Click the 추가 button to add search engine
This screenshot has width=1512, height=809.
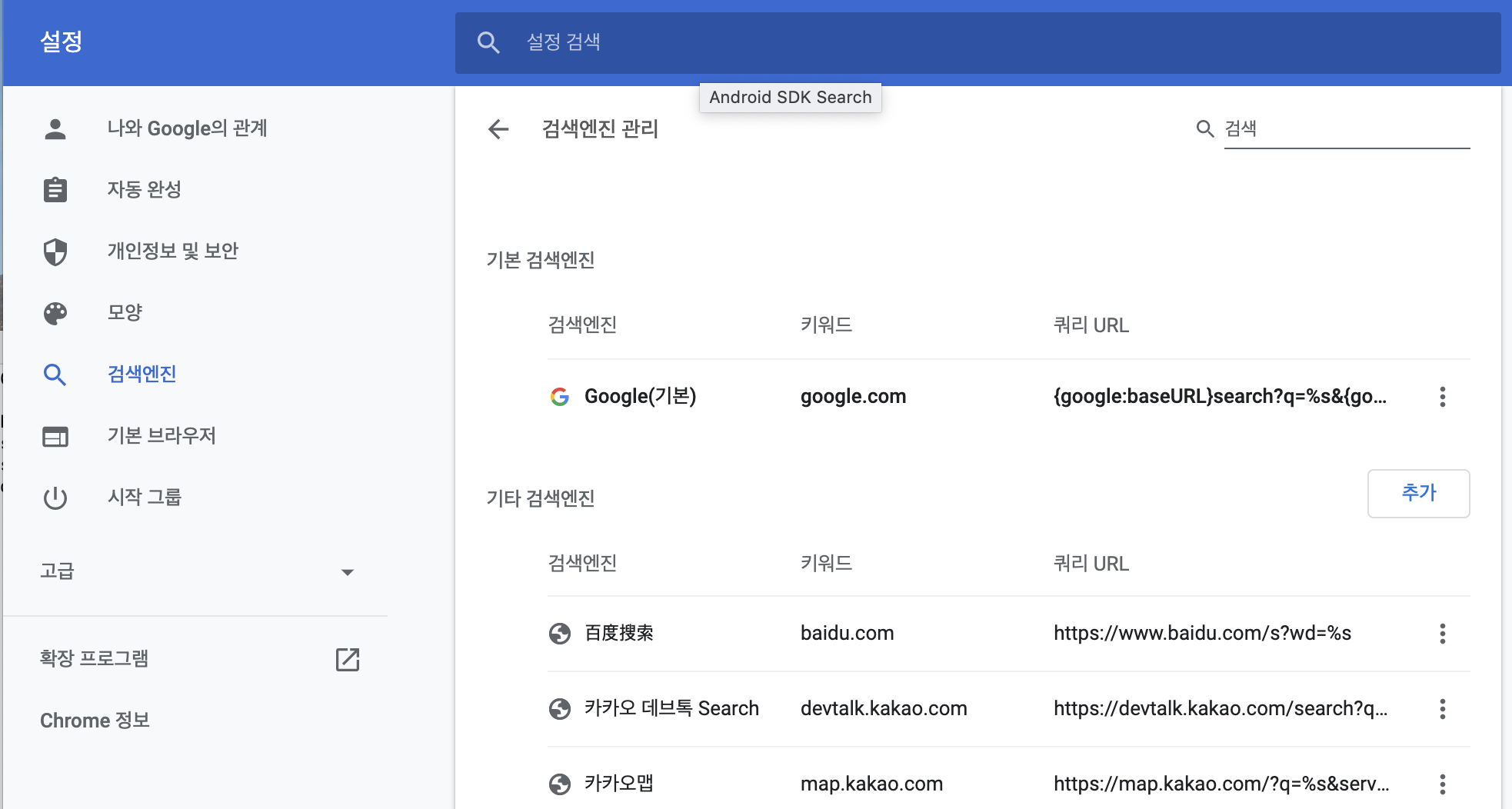[x=1418, y=494]
